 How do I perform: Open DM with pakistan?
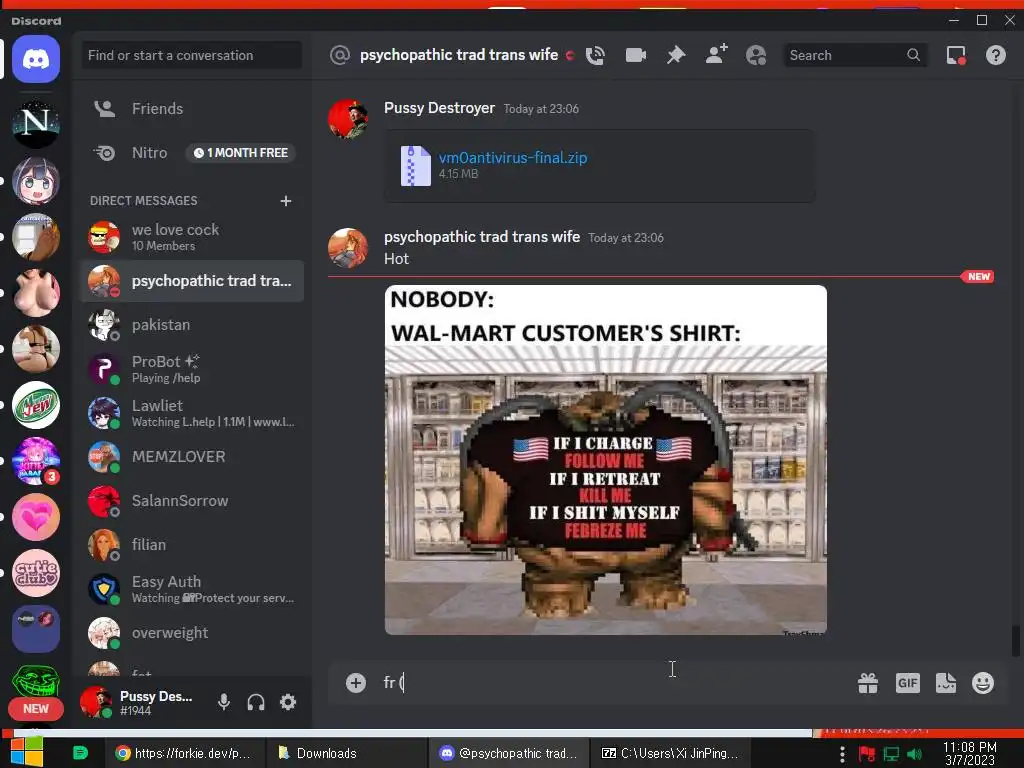[x=192, y=325]
